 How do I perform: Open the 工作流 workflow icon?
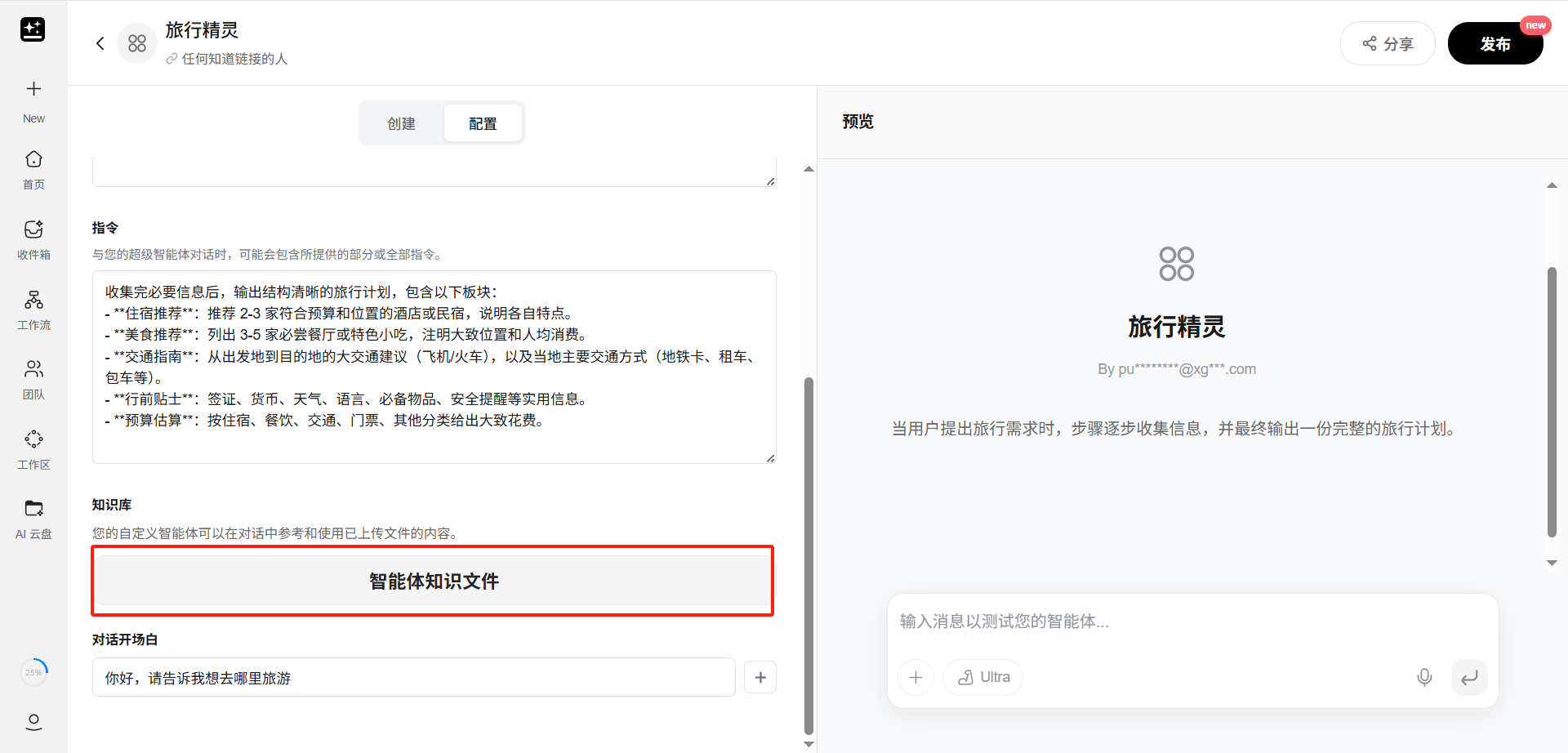pos(33,300)
